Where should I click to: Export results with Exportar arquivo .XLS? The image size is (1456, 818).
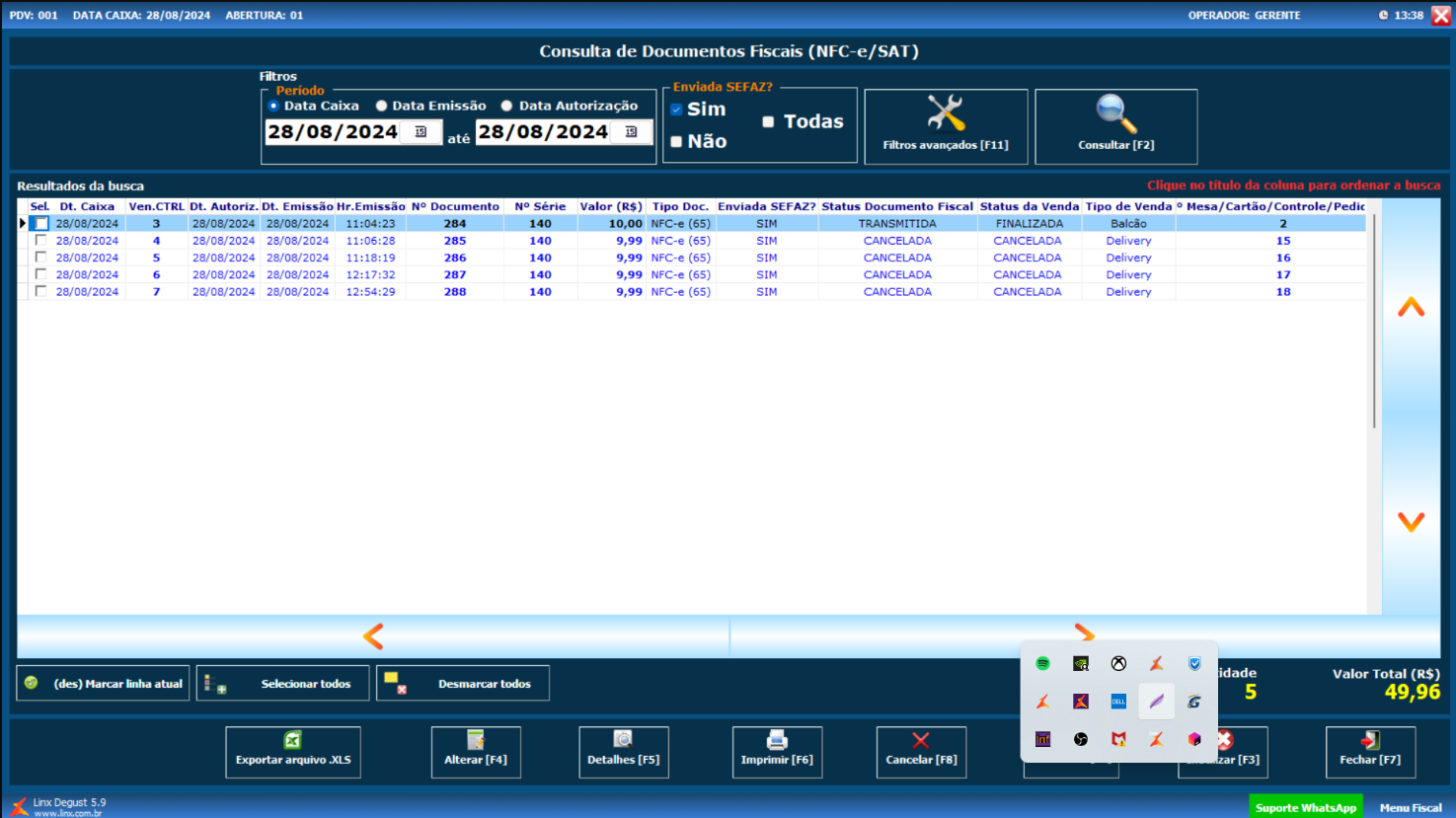click(293, 752)
